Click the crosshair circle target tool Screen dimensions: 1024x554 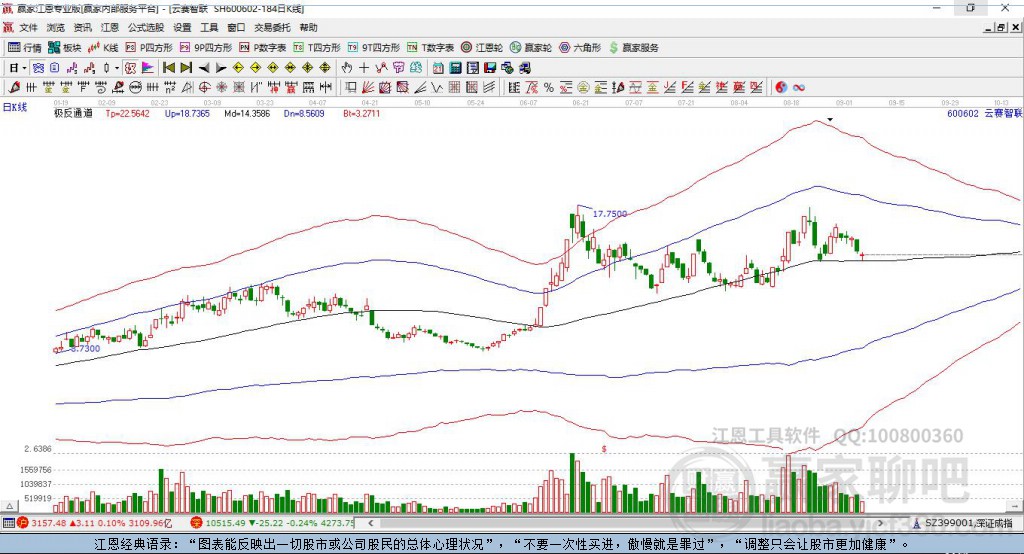coord(204,87)
